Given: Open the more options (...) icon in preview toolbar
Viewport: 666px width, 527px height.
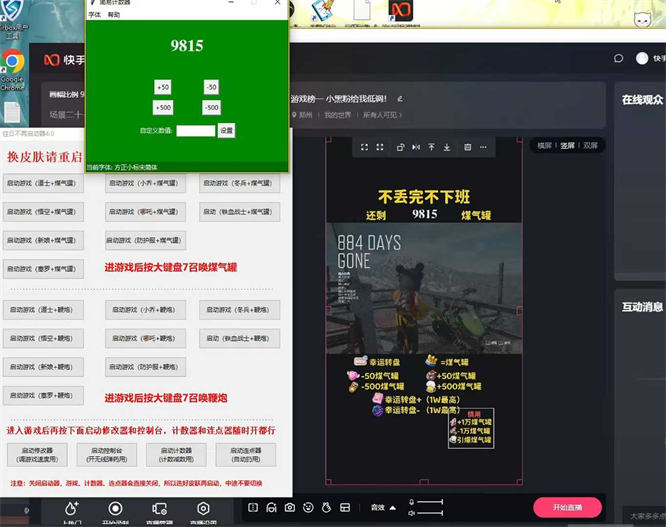Looking at the screenshot, I should pyautogui.click(x=483, y=147).
